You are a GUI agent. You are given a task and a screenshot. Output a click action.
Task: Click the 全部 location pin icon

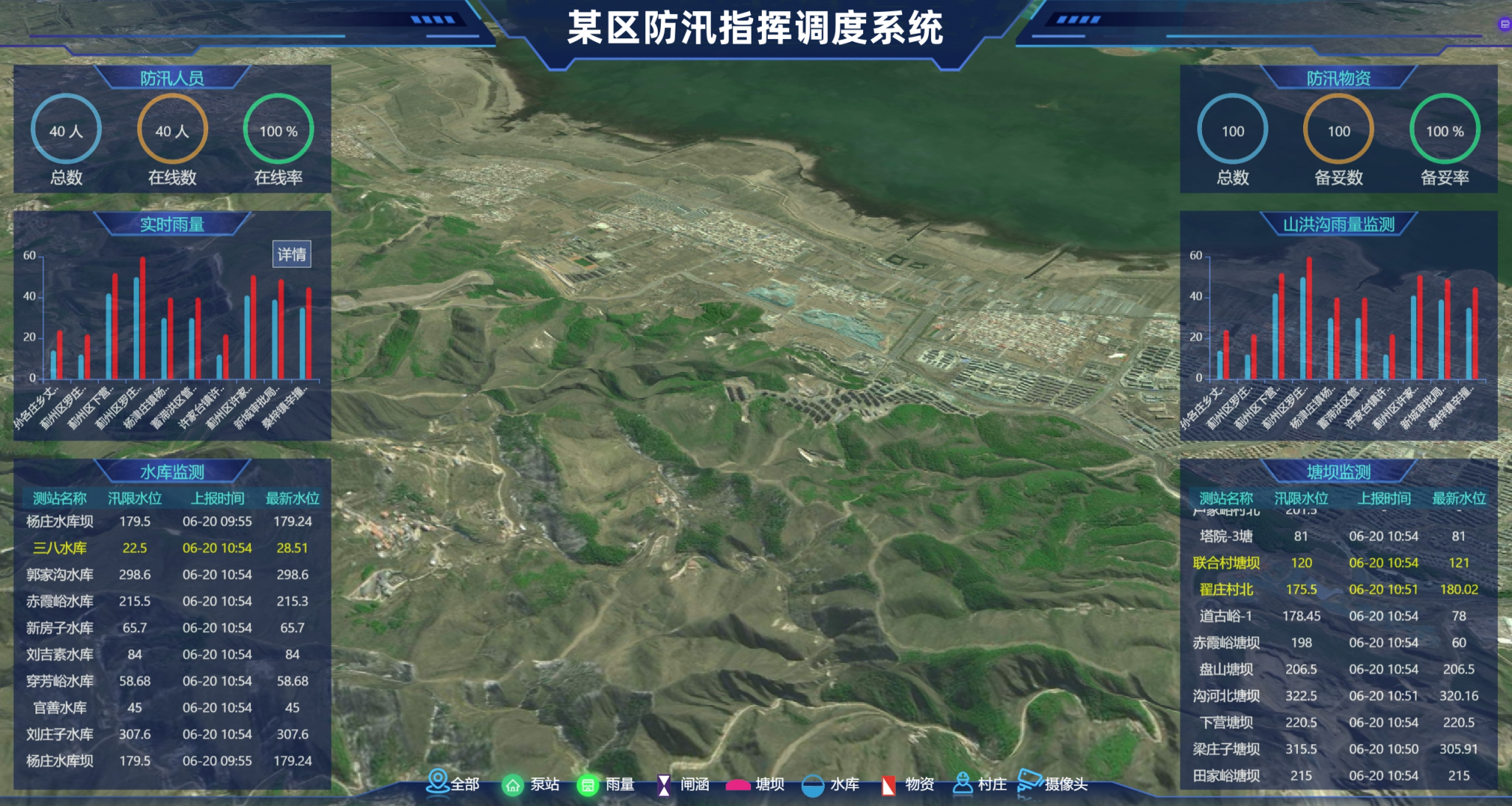[x=438, y=781]
